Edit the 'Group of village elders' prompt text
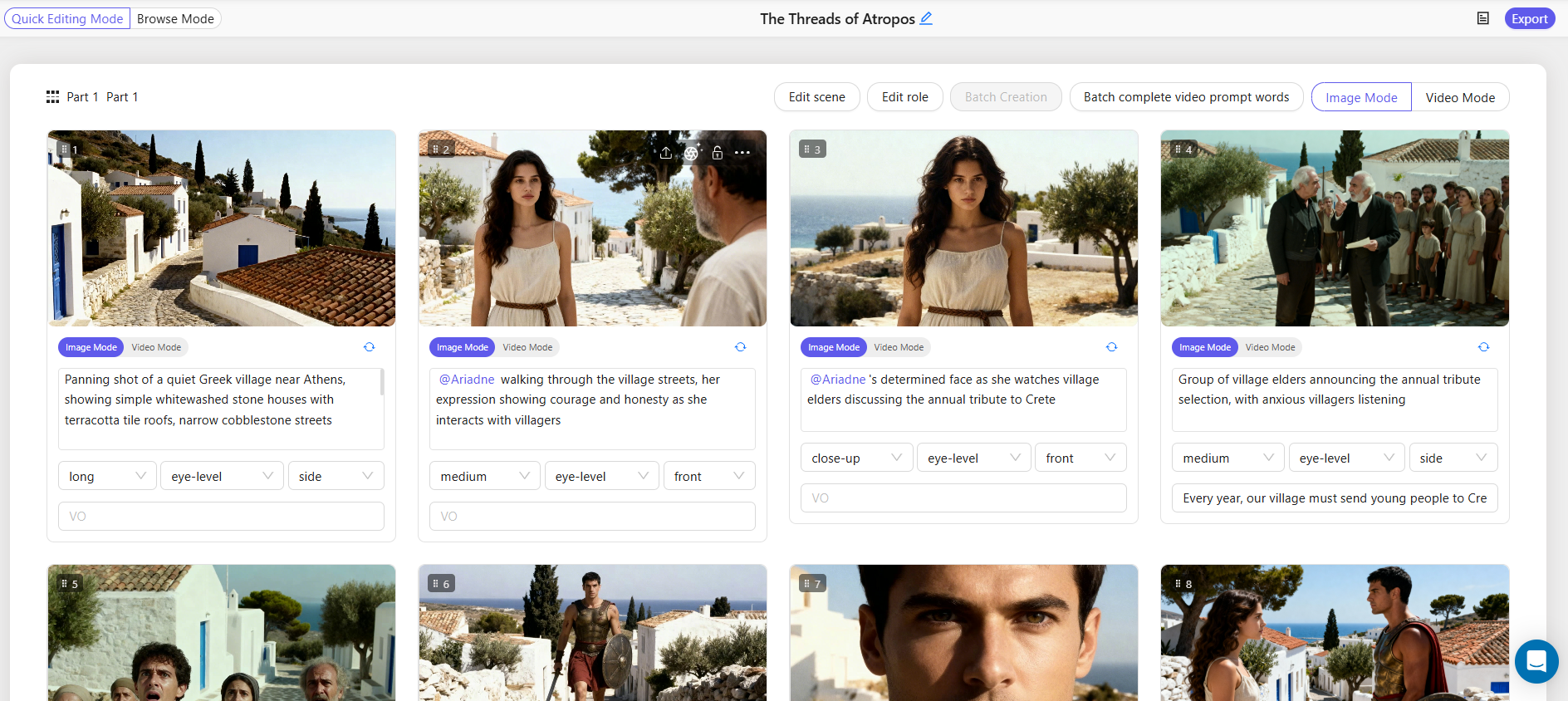The width and height of the screenshot is (1568, 701). (x=1335, y=400)
